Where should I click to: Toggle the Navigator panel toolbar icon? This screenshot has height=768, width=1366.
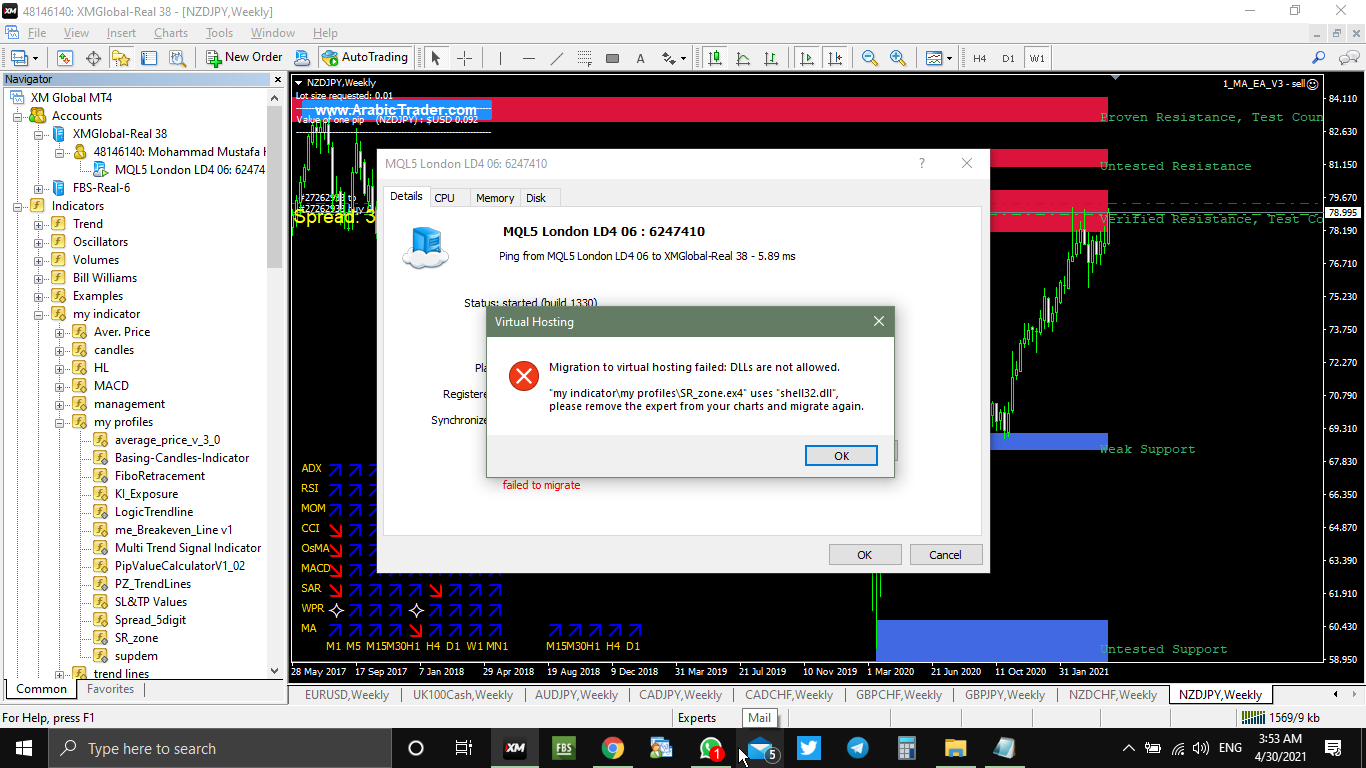point(121,58)
